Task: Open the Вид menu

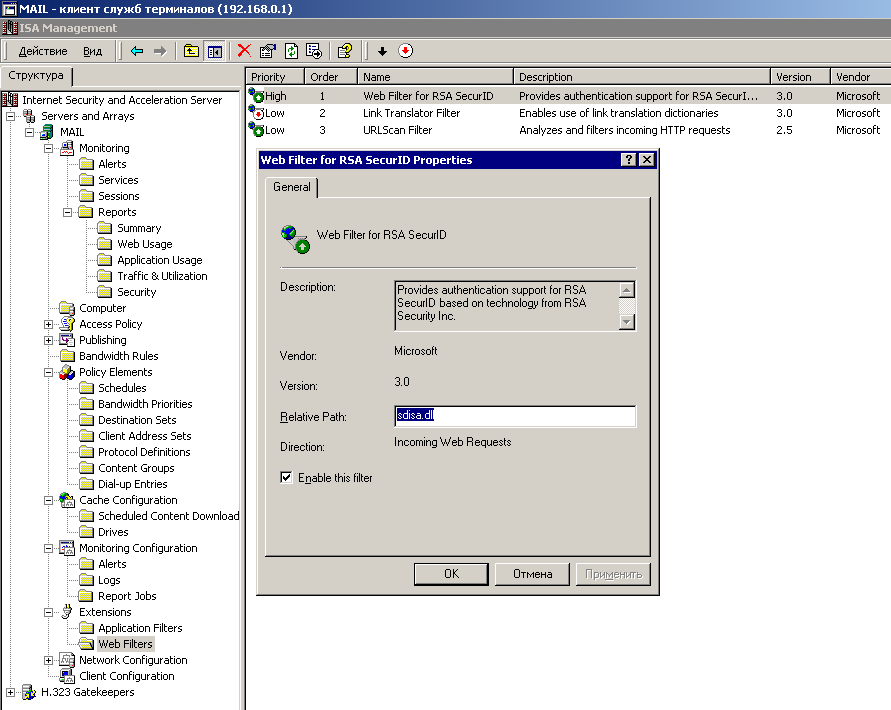Action: tap(93, 51)
